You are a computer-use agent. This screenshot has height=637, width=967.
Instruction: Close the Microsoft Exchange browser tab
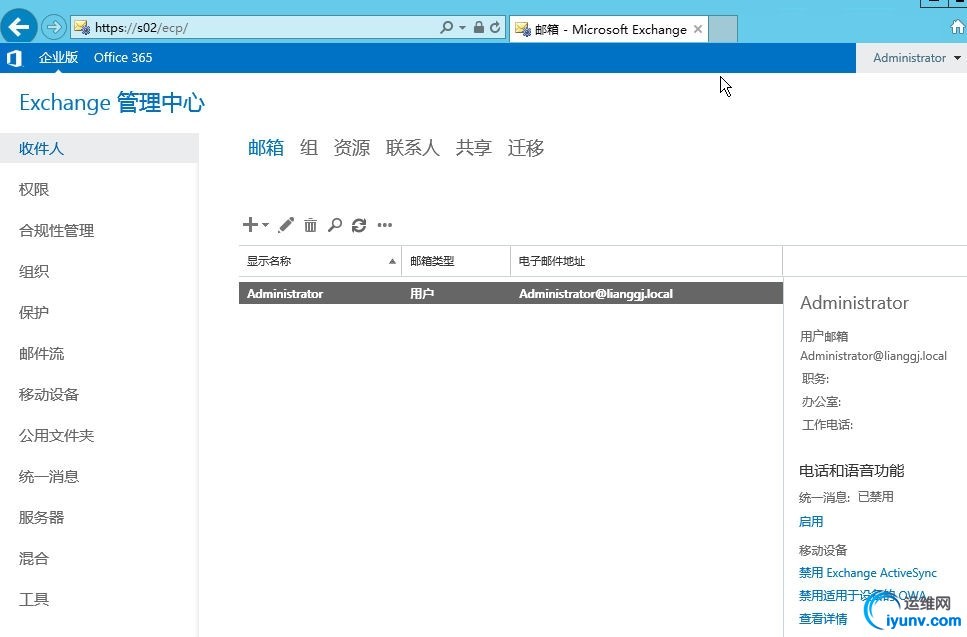tap(697, 29)
